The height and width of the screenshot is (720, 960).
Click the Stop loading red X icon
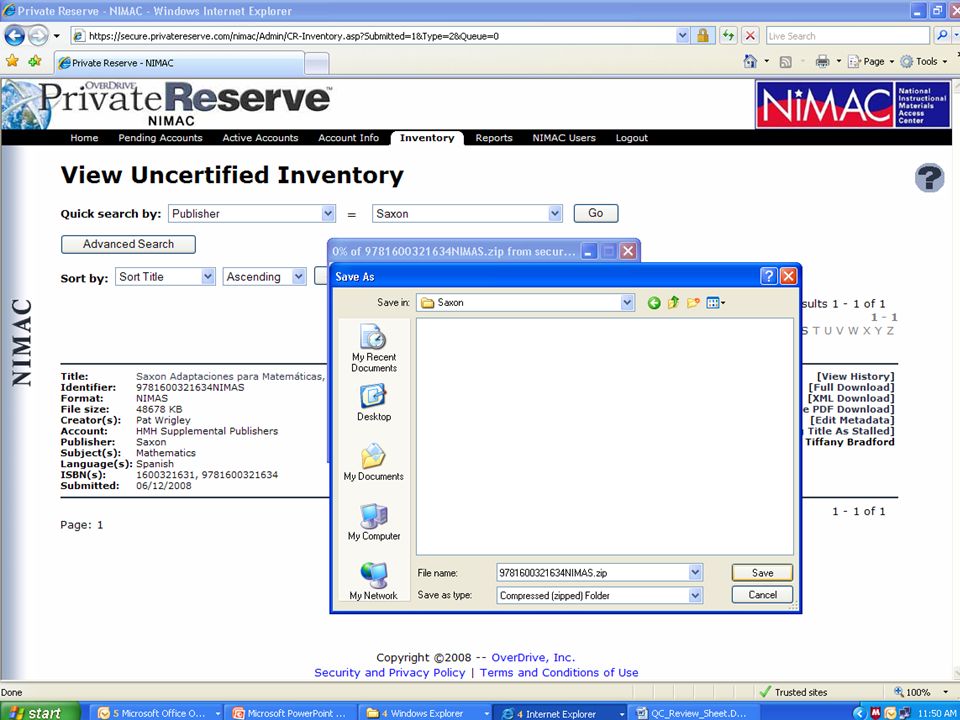tap(751, 36)
